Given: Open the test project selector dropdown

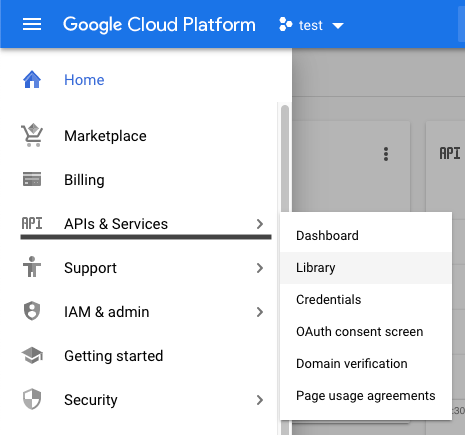Looking at the screenshot, I should coord(311,25).
